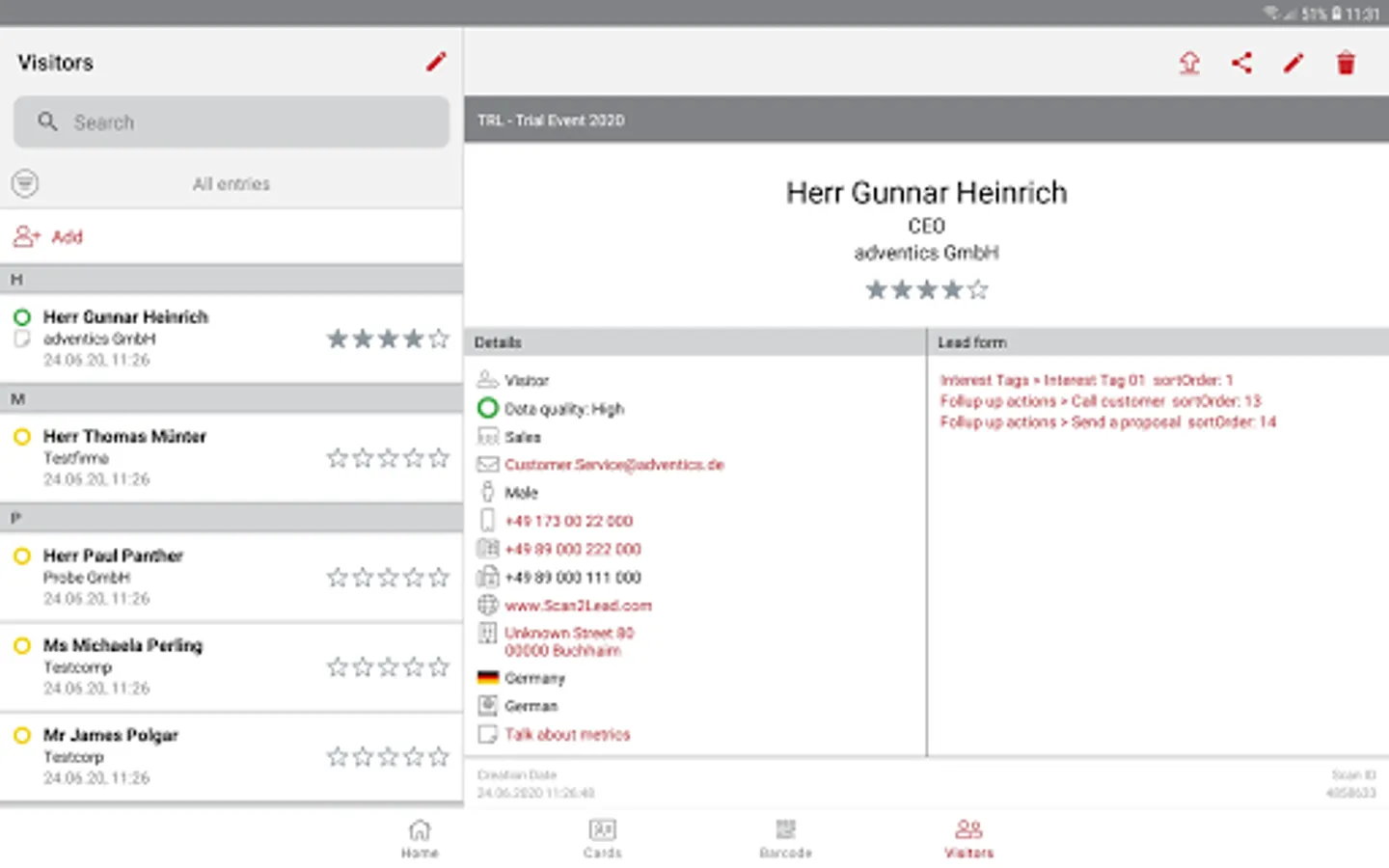The height and width of the screenshot is (868, 1389).
Task: Rate Michaela Perling with the star row
Action: (388, 667)
